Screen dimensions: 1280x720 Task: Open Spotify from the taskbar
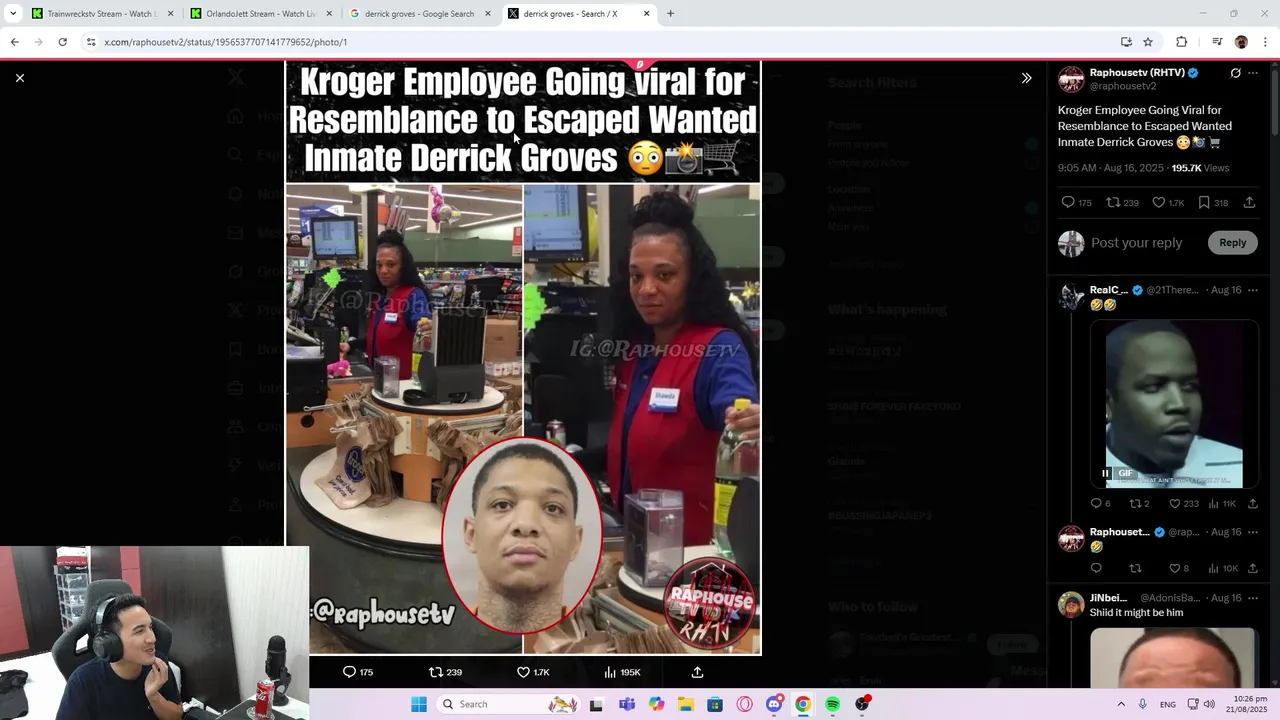pos(832,704)
